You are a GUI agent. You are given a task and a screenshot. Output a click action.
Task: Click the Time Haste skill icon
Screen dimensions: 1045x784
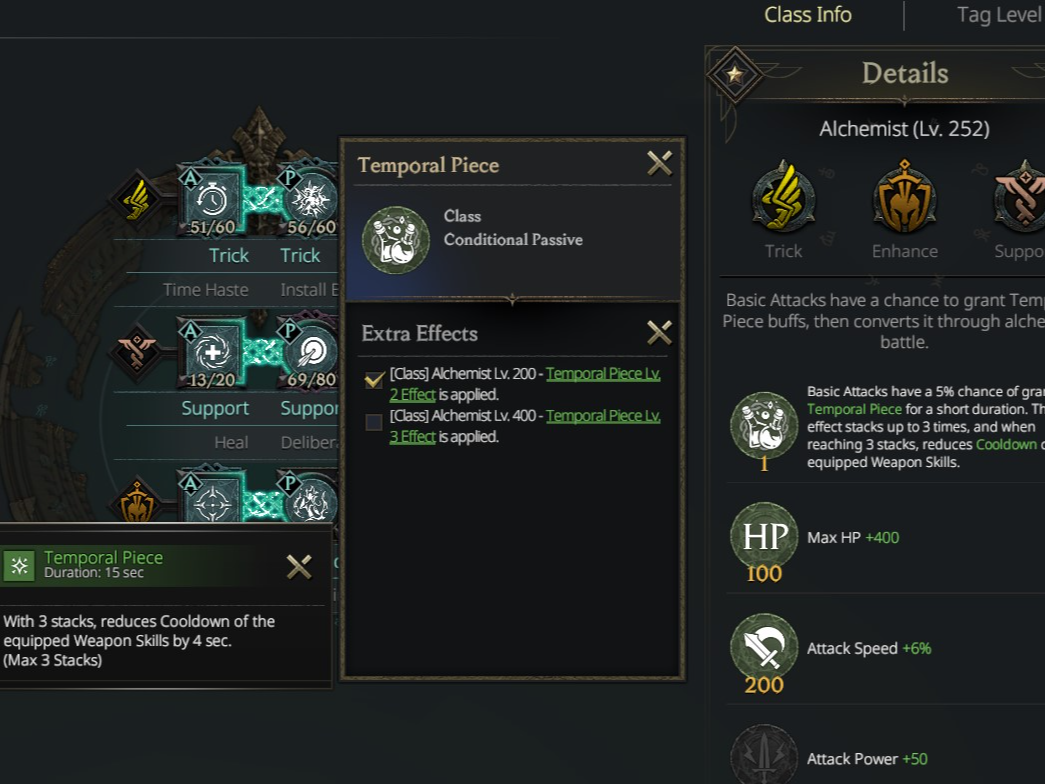coord(211,199)
